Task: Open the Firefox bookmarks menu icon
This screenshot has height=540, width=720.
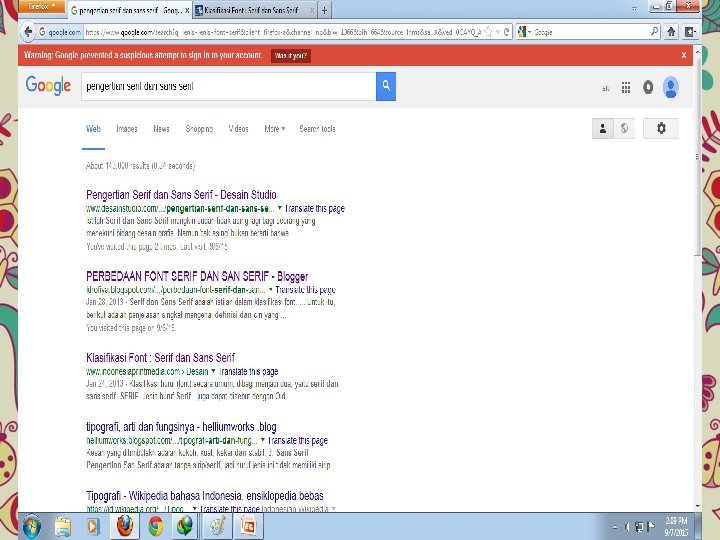Action: point(690,32)
